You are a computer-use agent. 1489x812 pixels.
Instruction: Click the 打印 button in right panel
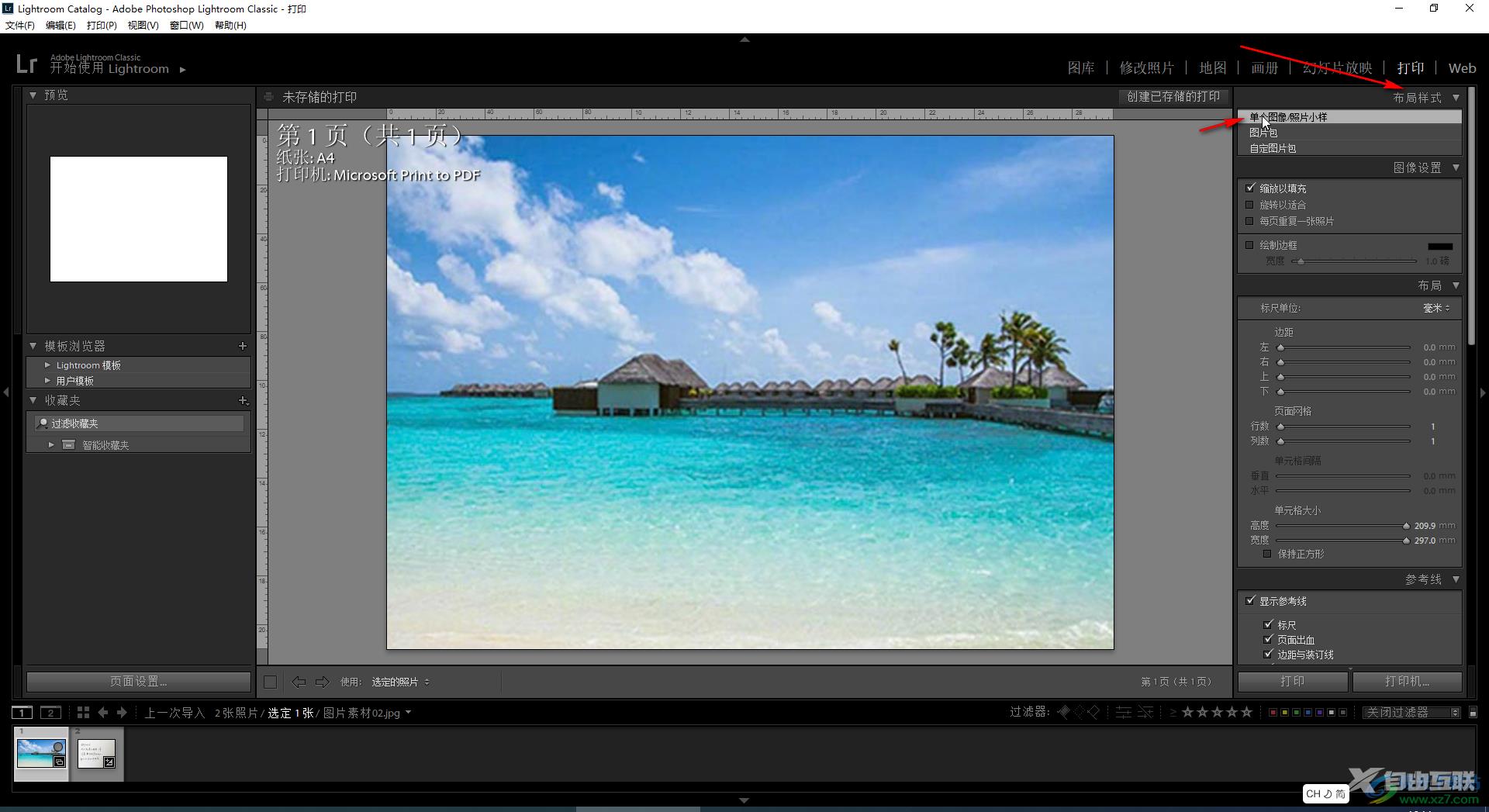pyautogui.click(x=1292, y=682)
